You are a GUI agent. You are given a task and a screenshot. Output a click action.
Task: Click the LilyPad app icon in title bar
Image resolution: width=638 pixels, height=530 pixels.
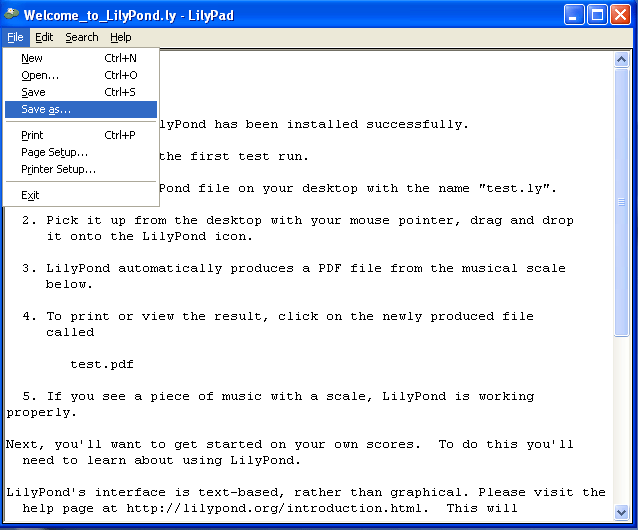pos(11,14)
